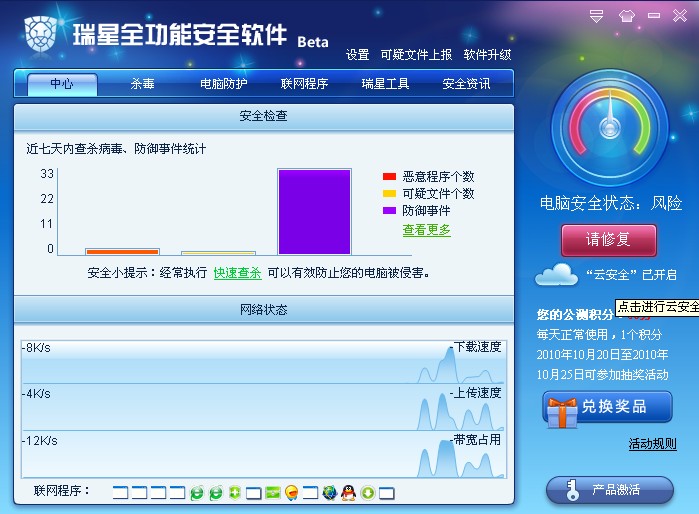Open the 联网程序 tab

[304, 84]
